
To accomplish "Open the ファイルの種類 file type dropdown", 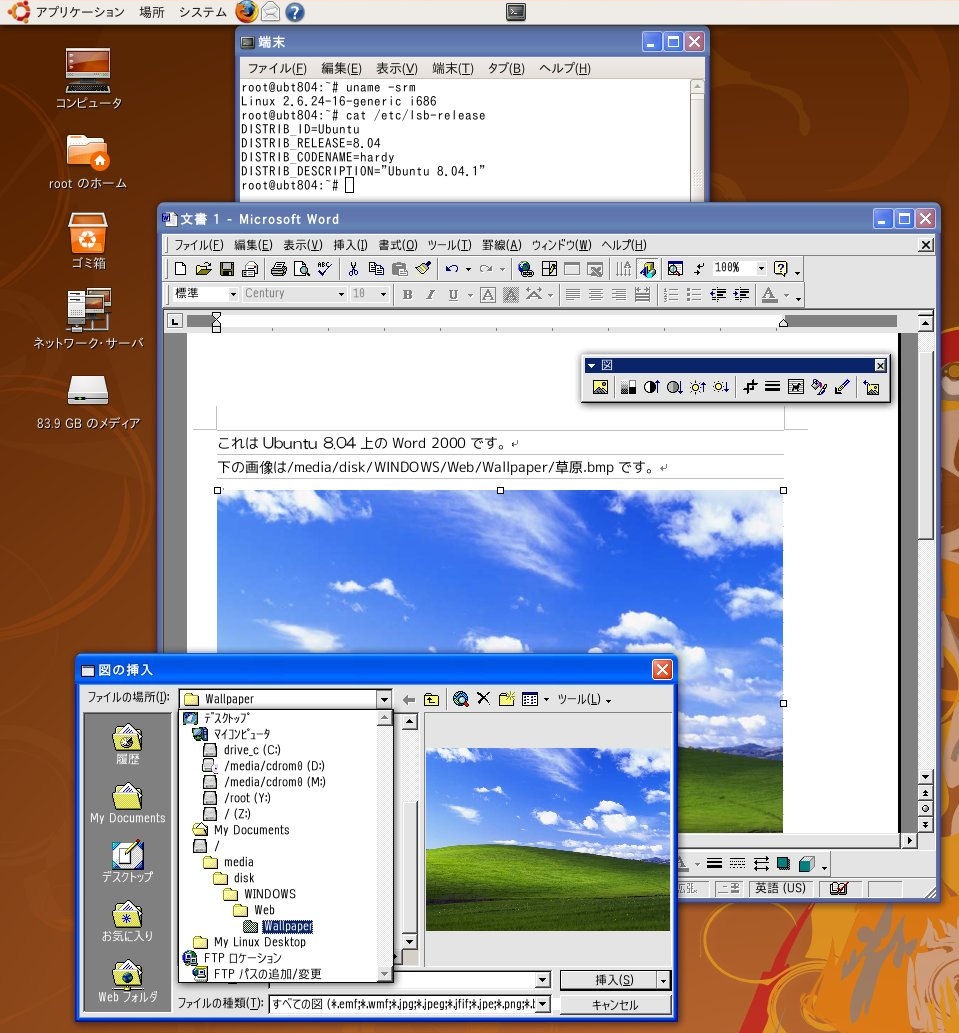I will [x=542, y=1004].
